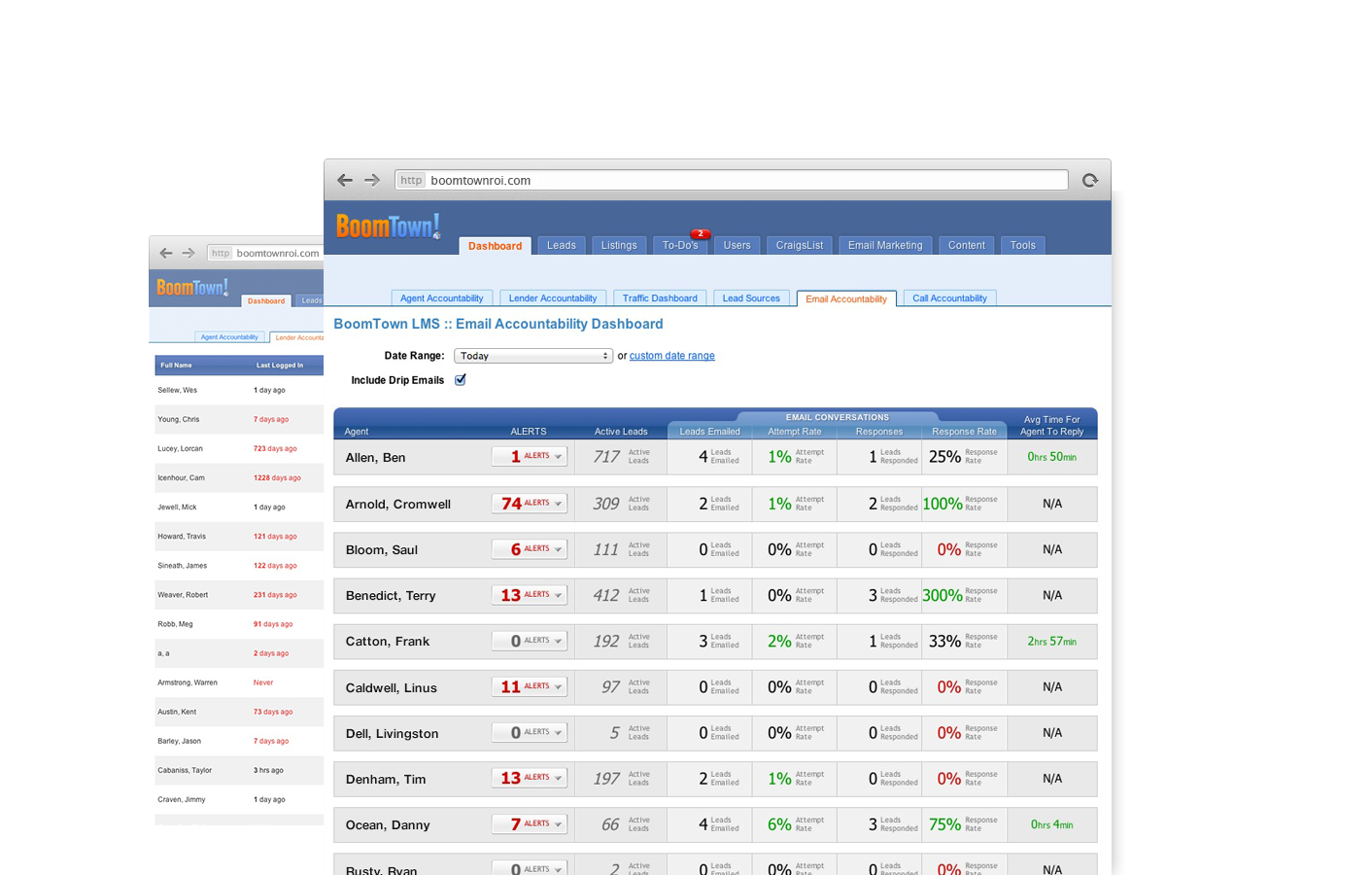The width and height of the screenshot is (1372, 875).
Task: Sort by the Agent column header
Action: (x=357, y=432)
